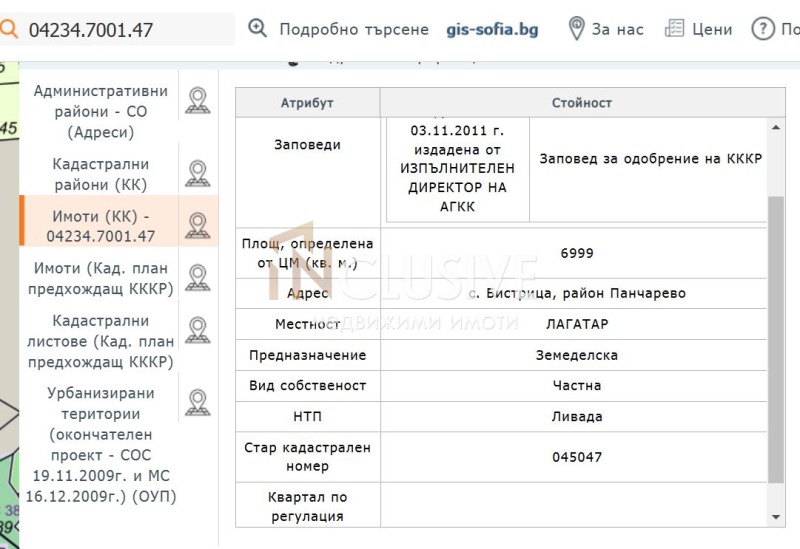
Task: Locate Урбанизирани територии on the map using its pin icon
Action: pos(197,403)
